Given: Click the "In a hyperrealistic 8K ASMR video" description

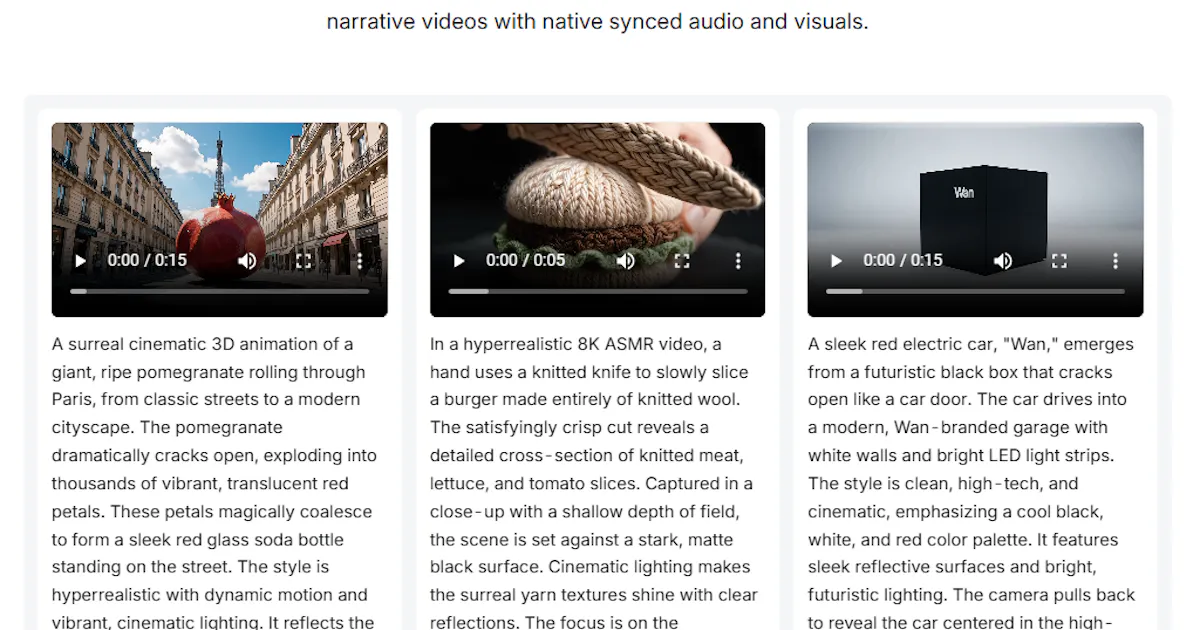Looking at the screenshot, I should pyautogui.click(x=594, y=482).
